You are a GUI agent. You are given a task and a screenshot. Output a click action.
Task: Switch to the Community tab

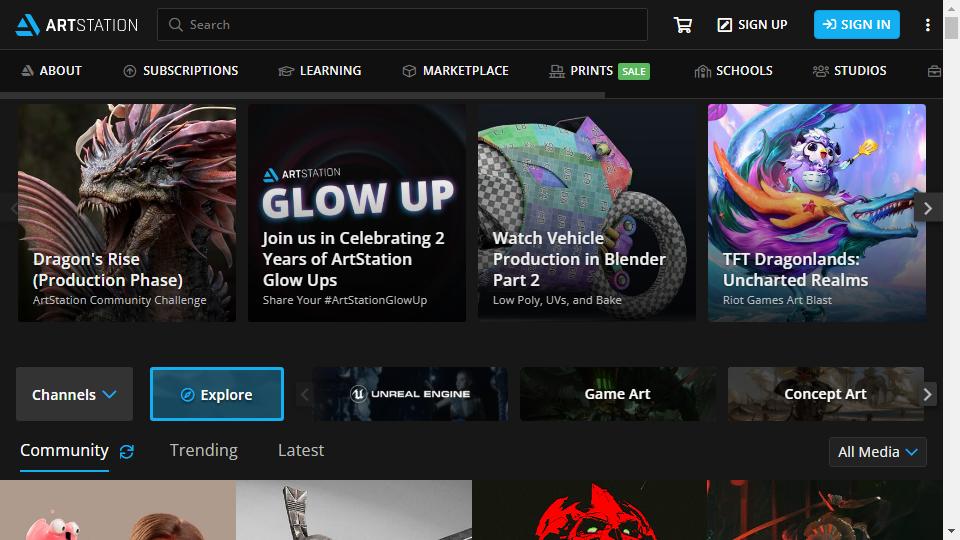pyautogui.click(x=64, y=451)
